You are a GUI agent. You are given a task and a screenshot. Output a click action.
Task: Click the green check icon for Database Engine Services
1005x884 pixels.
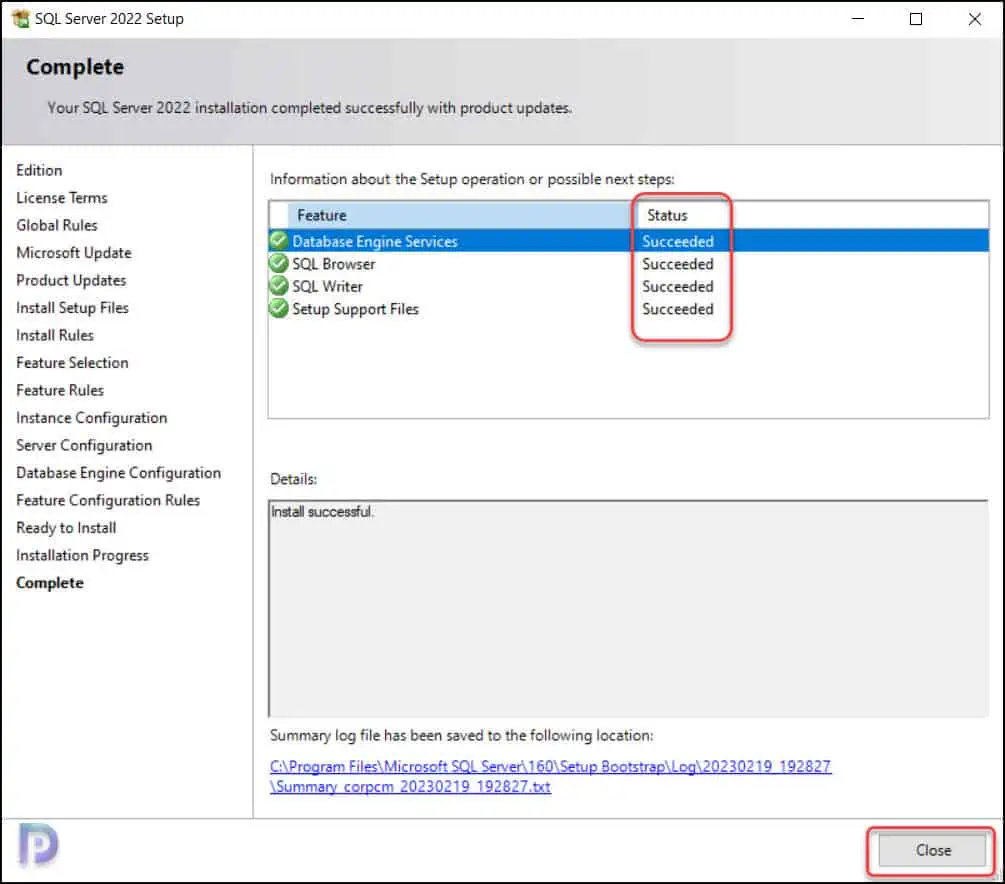pos(279,240)
